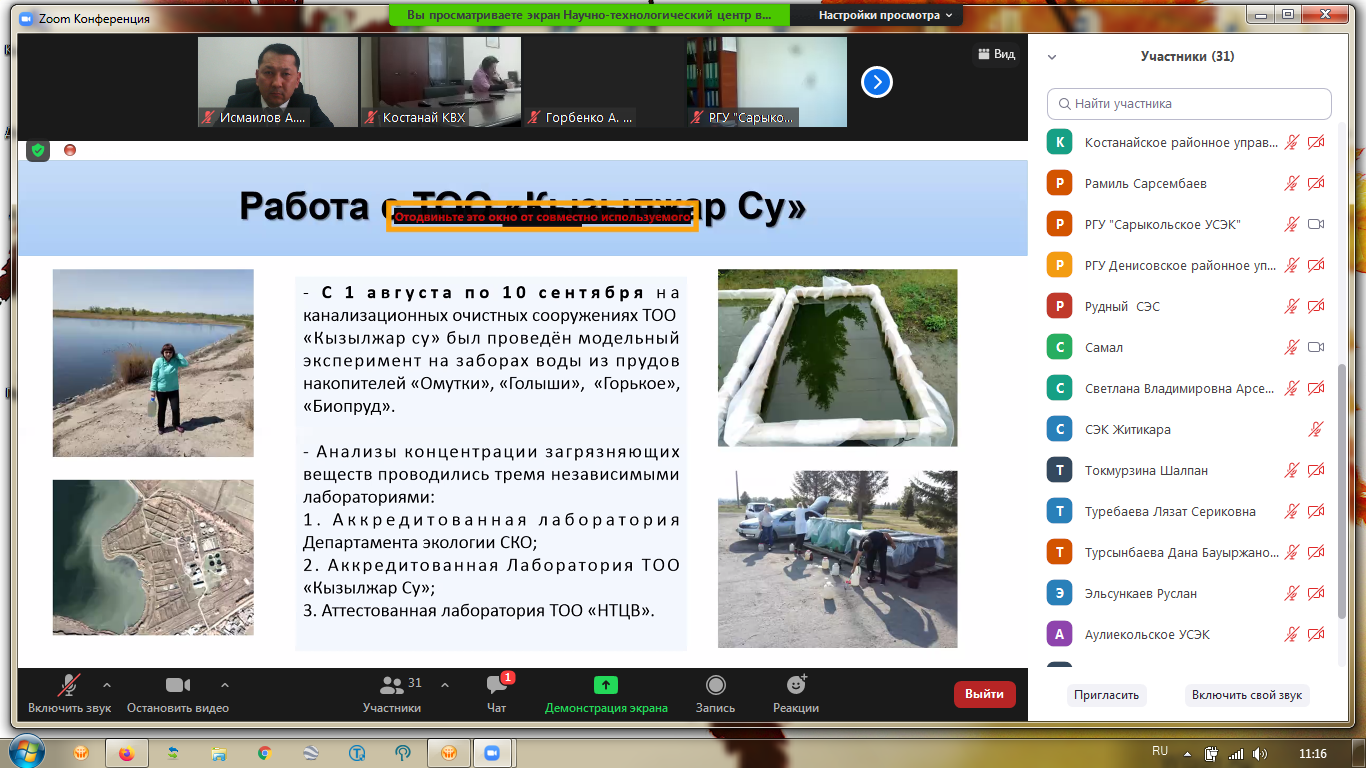1366x768 pixels.
Task: Show next video thumbnails with blue arrow
Action: click(877, 82)
